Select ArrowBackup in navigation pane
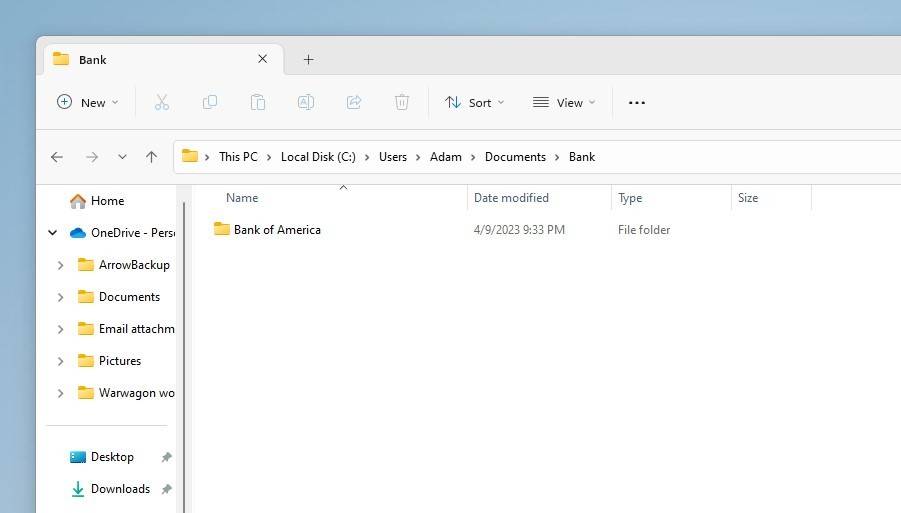901x513 pixels. (134, 265)
